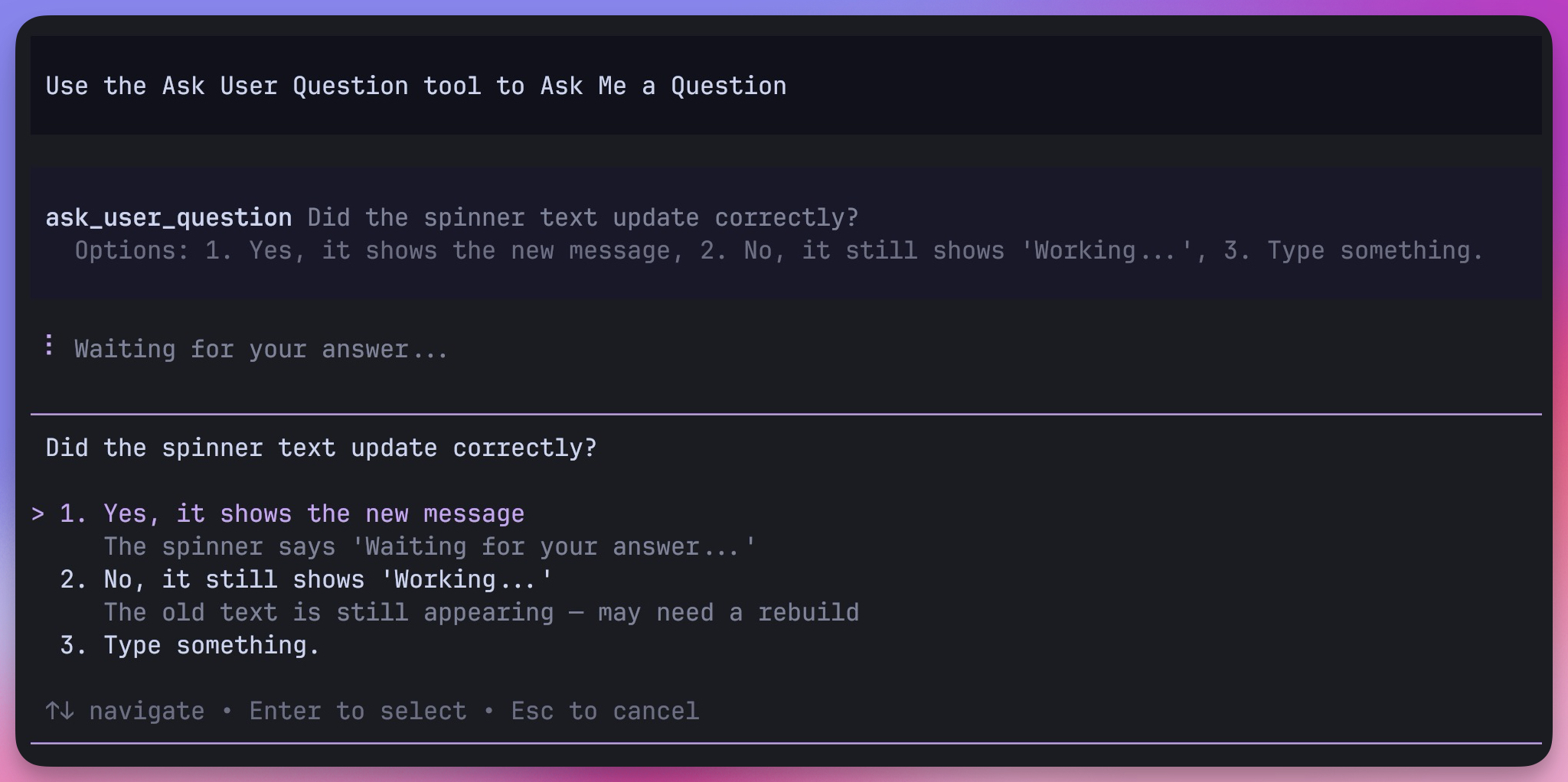Click the 'navigate' hint text
This screenshot has height=782, width=1568.
coord(147,712)
